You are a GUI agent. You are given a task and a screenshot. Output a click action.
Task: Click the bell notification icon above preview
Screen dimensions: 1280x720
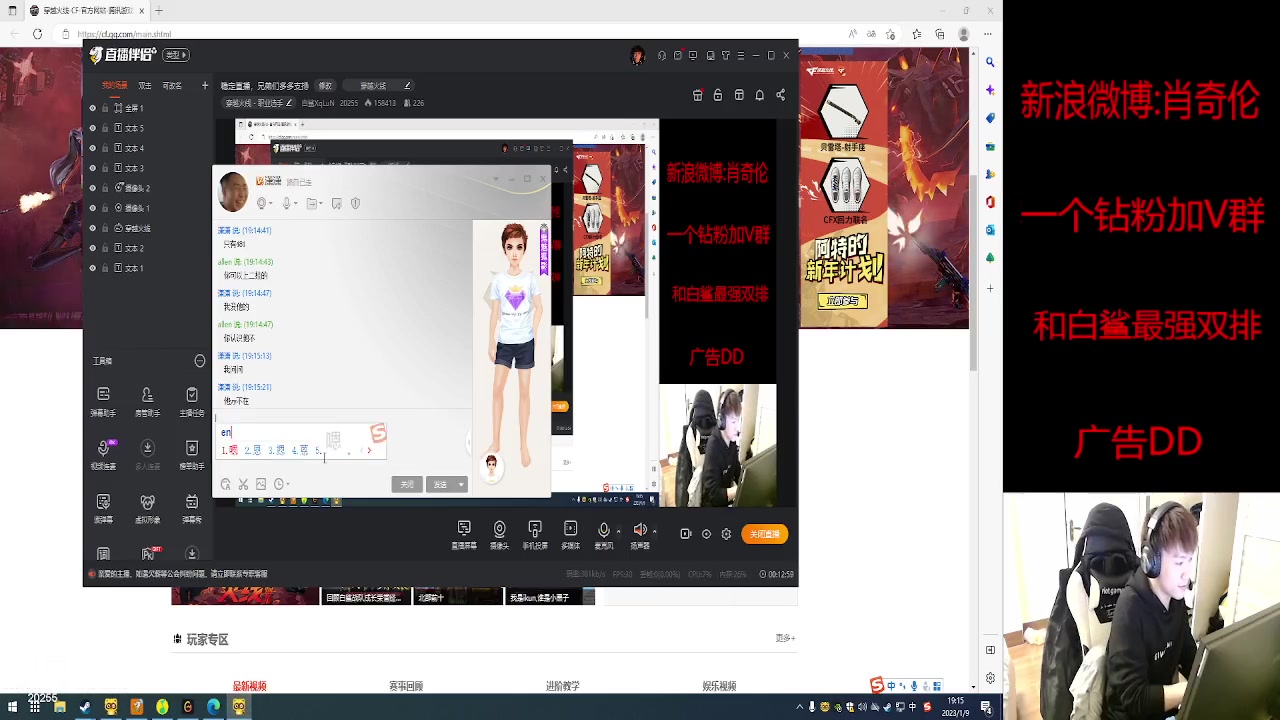(759, 95)
